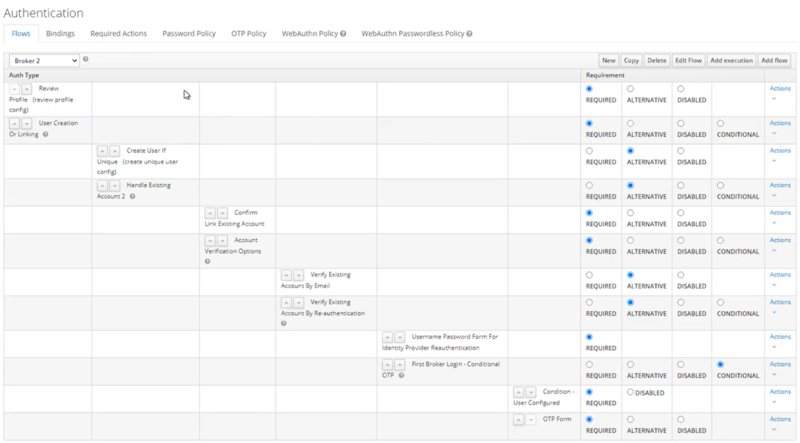Set Confirm Link Existing Account to ALTERNATIVE
The width and height of the screenshot is (800, 443).
point(631,213)
